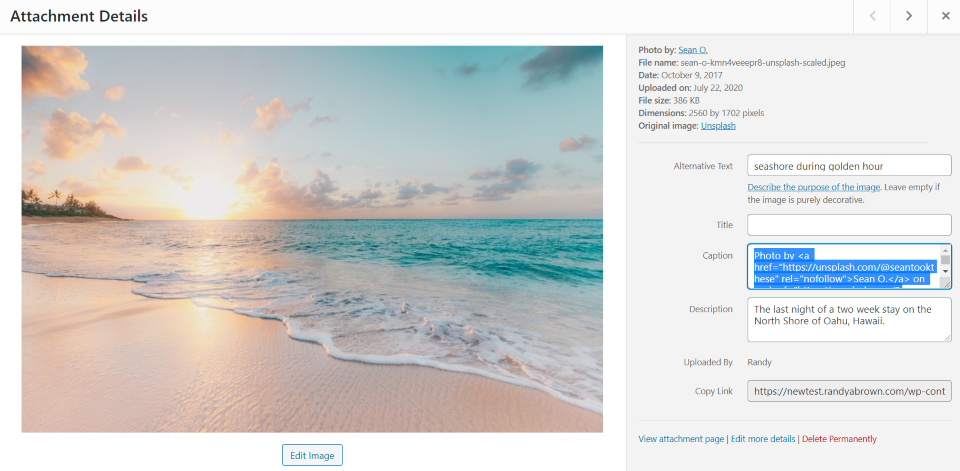Open the View attachment page link
Screen dimensions: 960x471
point(681,439)
